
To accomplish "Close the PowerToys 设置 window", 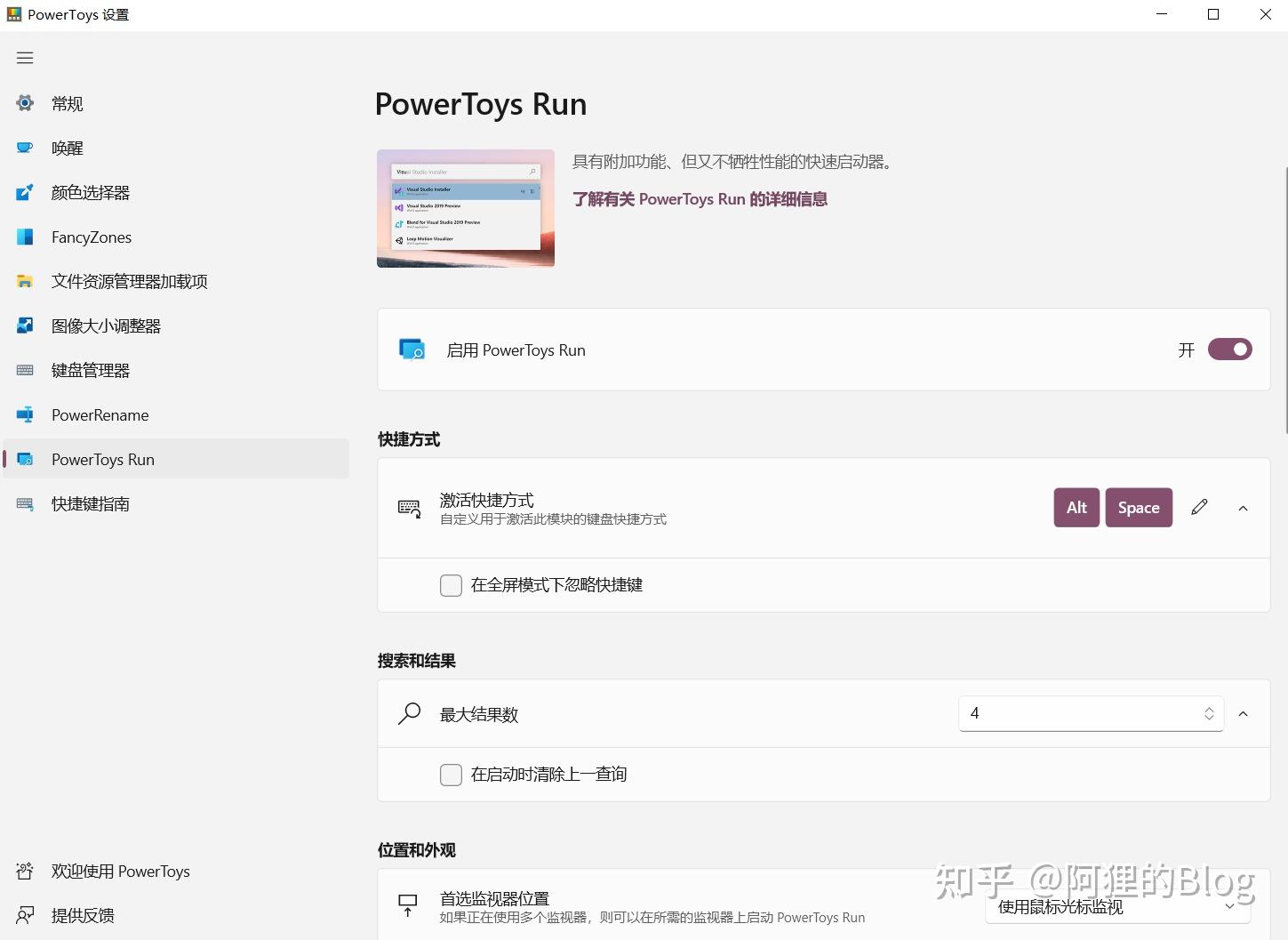I will click(1265, 14).
